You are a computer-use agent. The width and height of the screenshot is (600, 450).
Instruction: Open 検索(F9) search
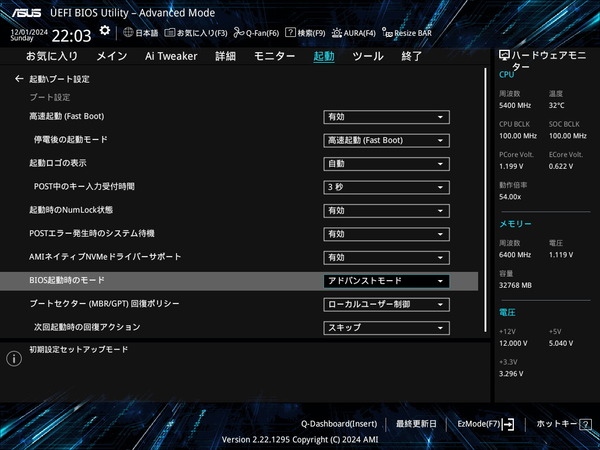[x=305, y=33]
